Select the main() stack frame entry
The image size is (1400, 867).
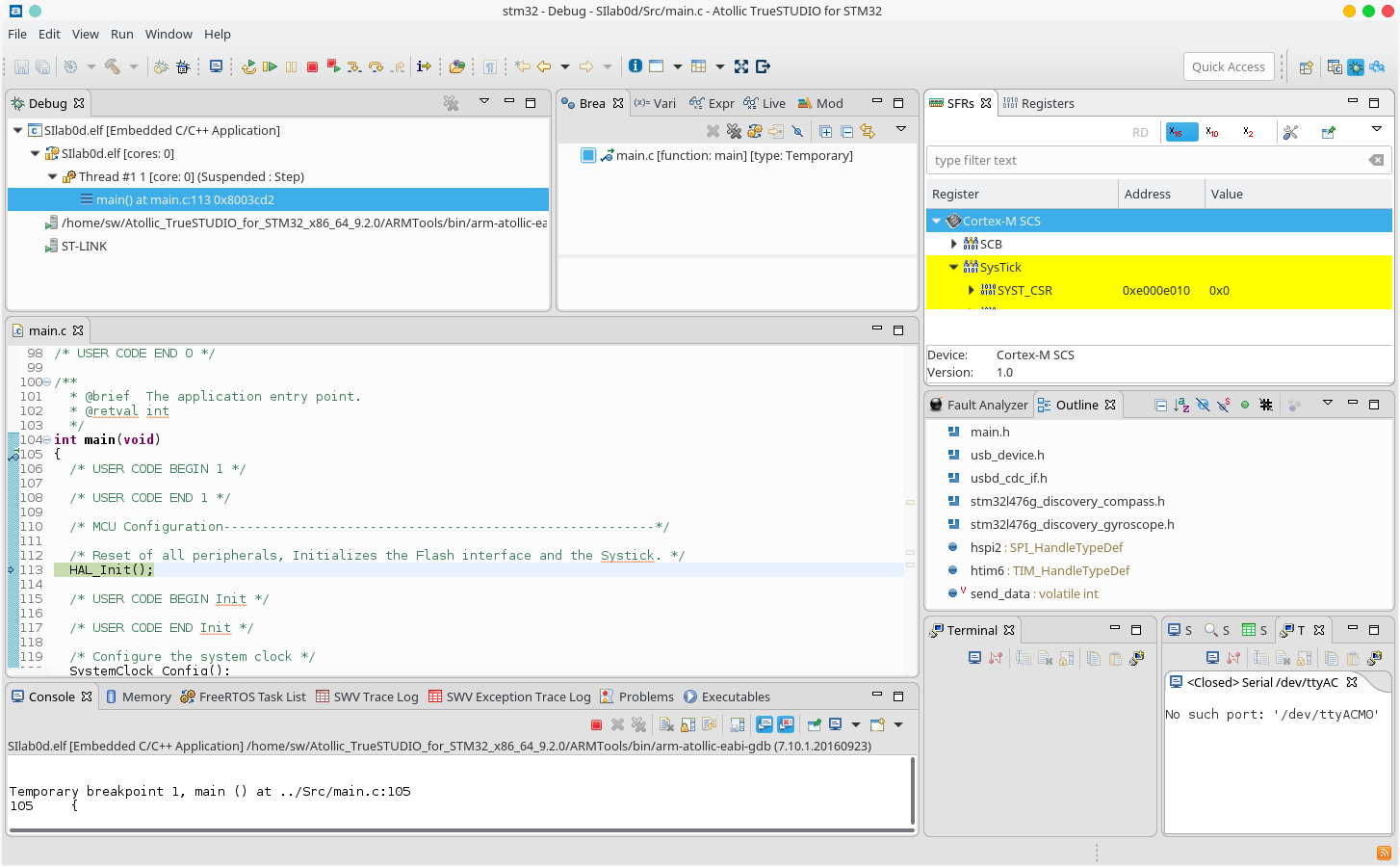tap(185, 199)
